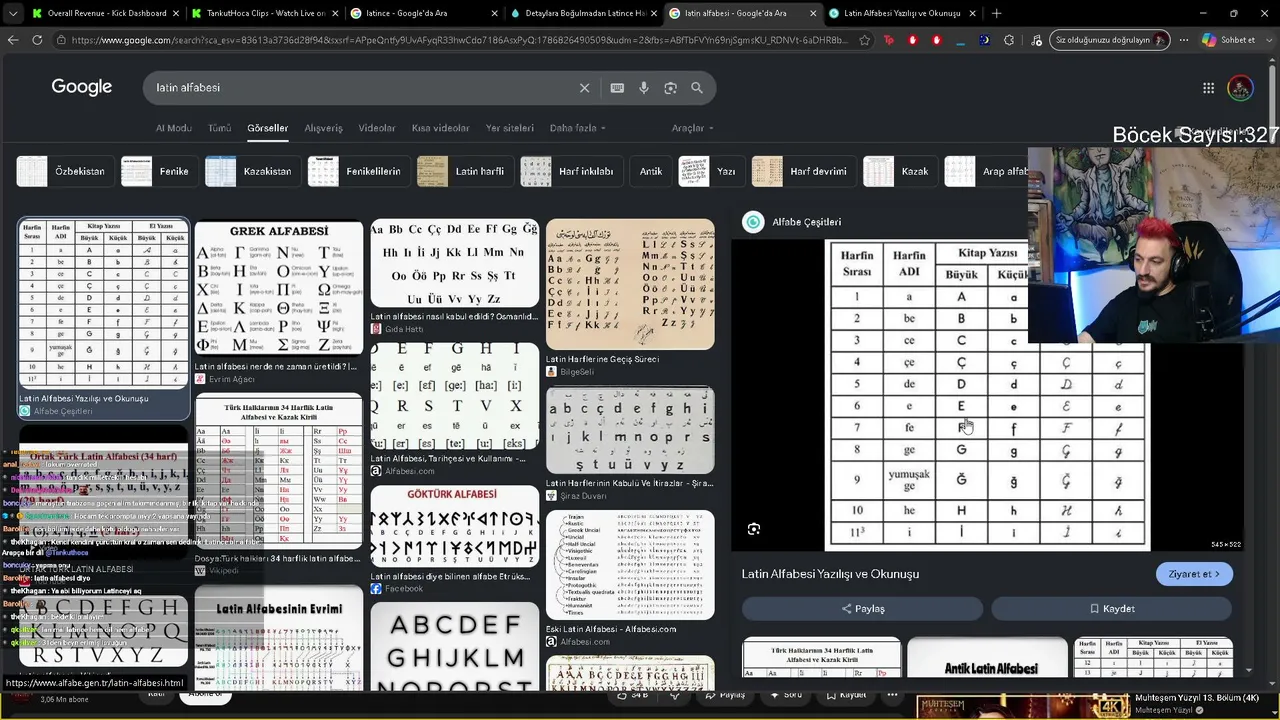
Task: Select the 'Alışveriş' search tab
Action: pos(323,128)
